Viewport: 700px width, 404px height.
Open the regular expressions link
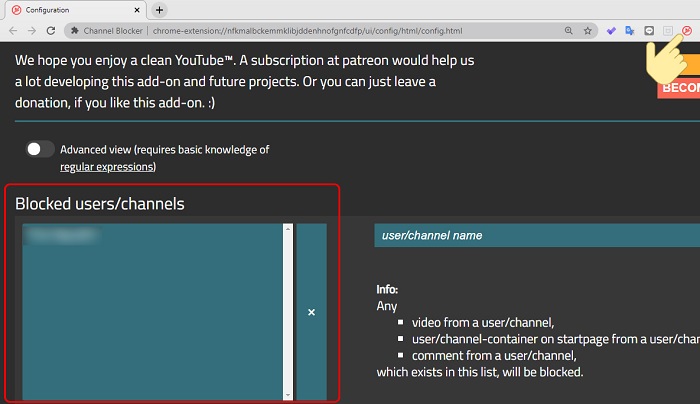coord(108,166)
